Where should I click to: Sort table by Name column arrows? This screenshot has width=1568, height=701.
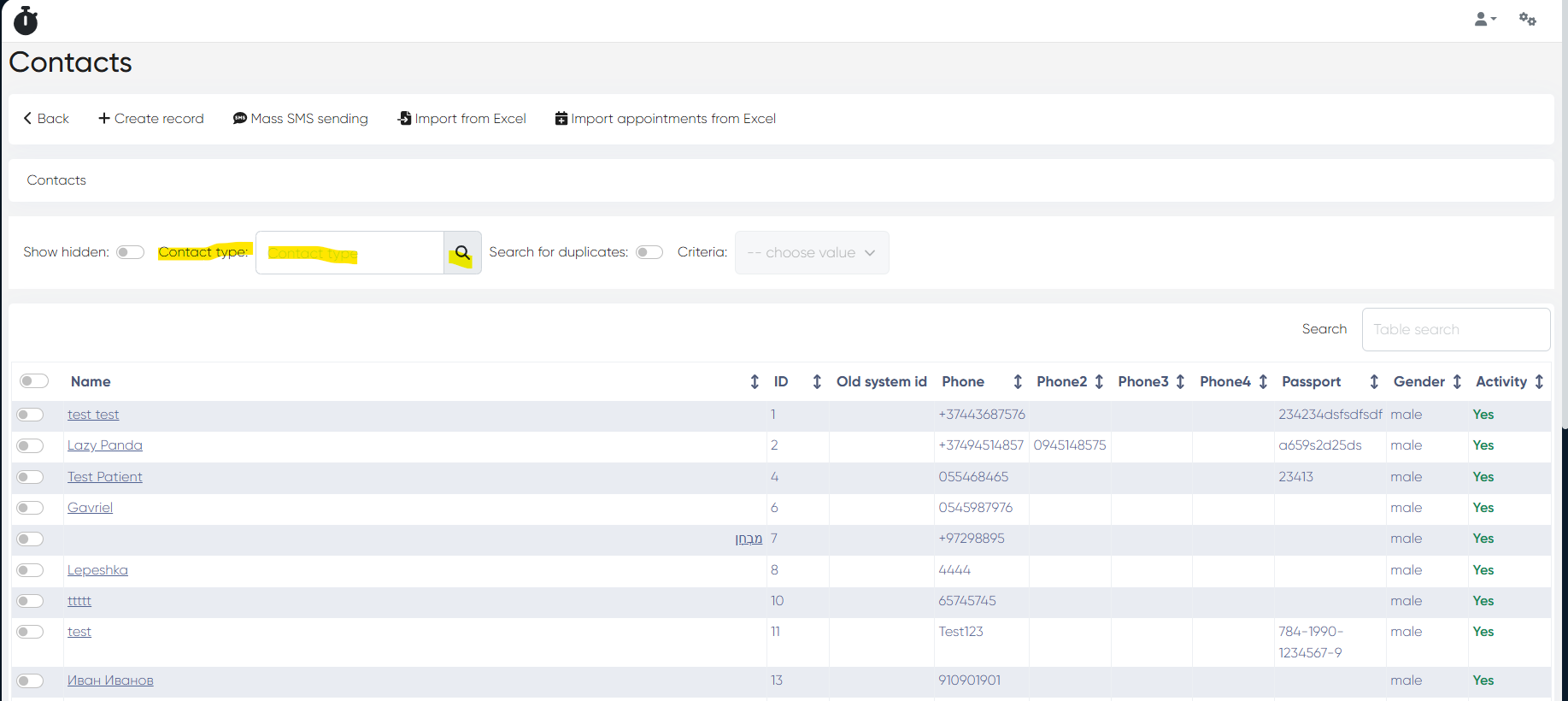[755, 382]
